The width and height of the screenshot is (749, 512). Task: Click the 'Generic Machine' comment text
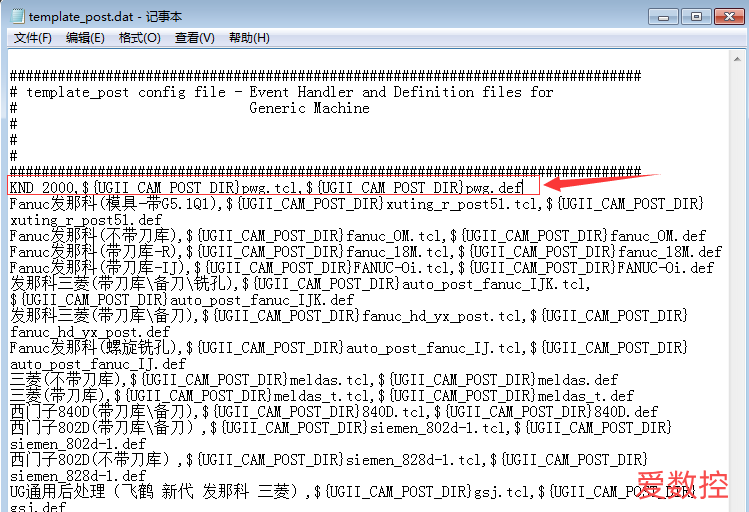click(x=309, y=108)
